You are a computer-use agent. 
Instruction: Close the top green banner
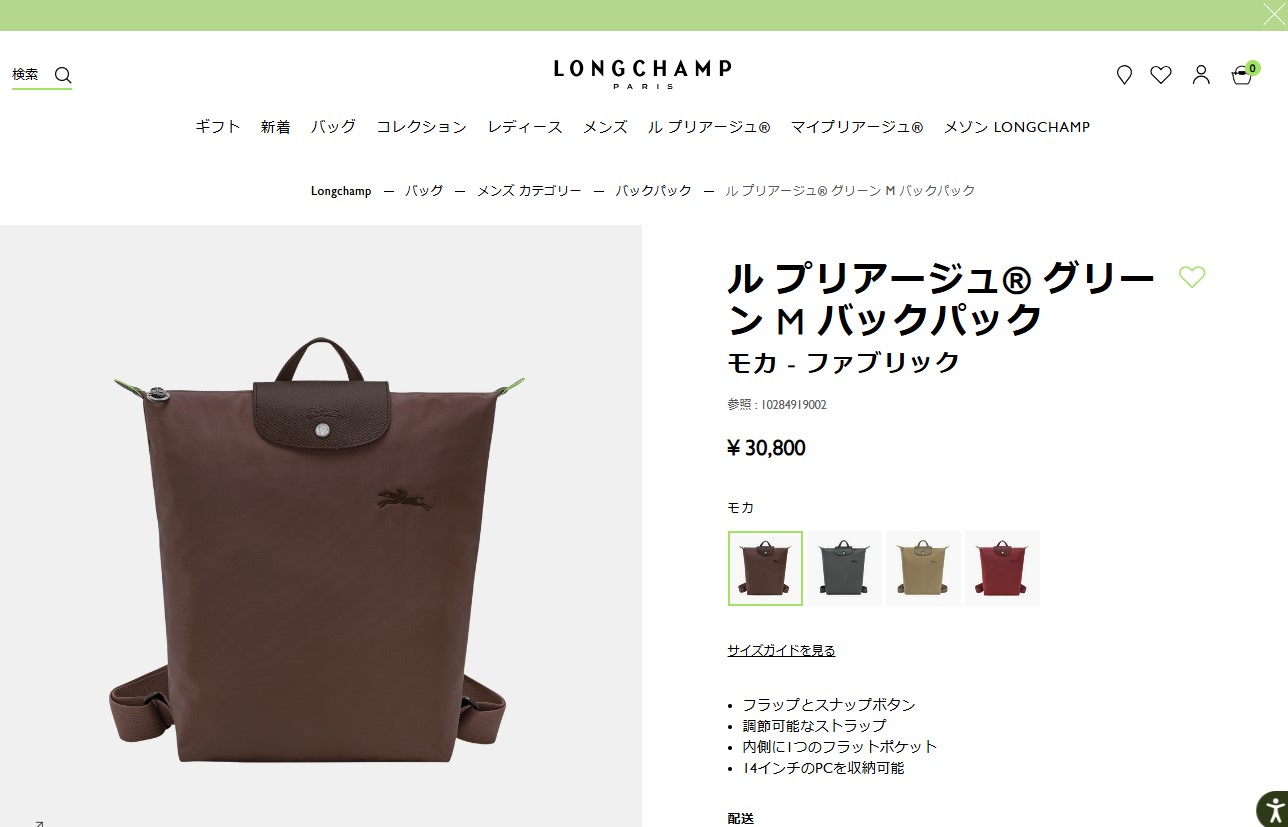click(x=1273, y=14)
